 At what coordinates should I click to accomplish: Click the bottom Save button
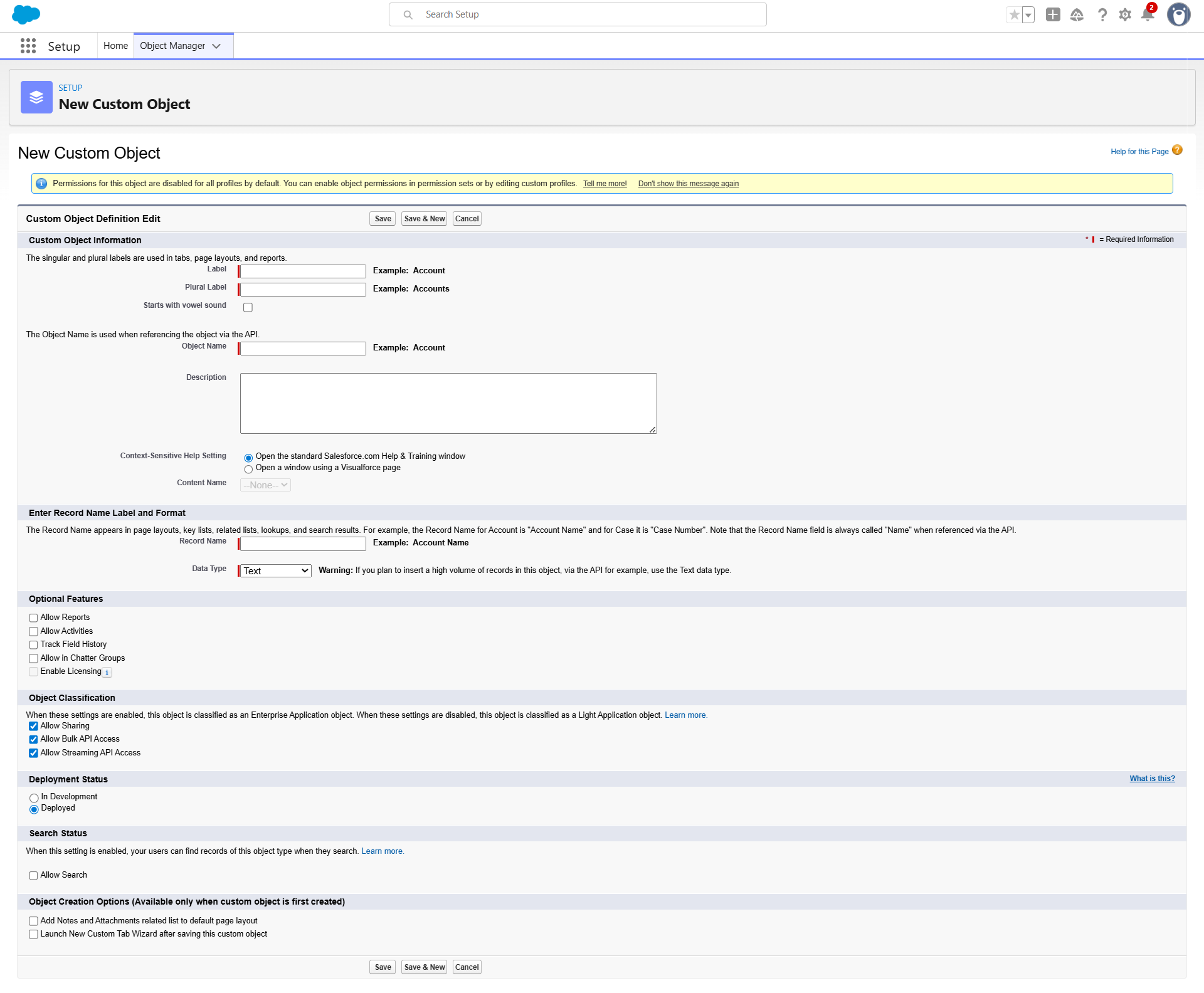pos(383,967)
